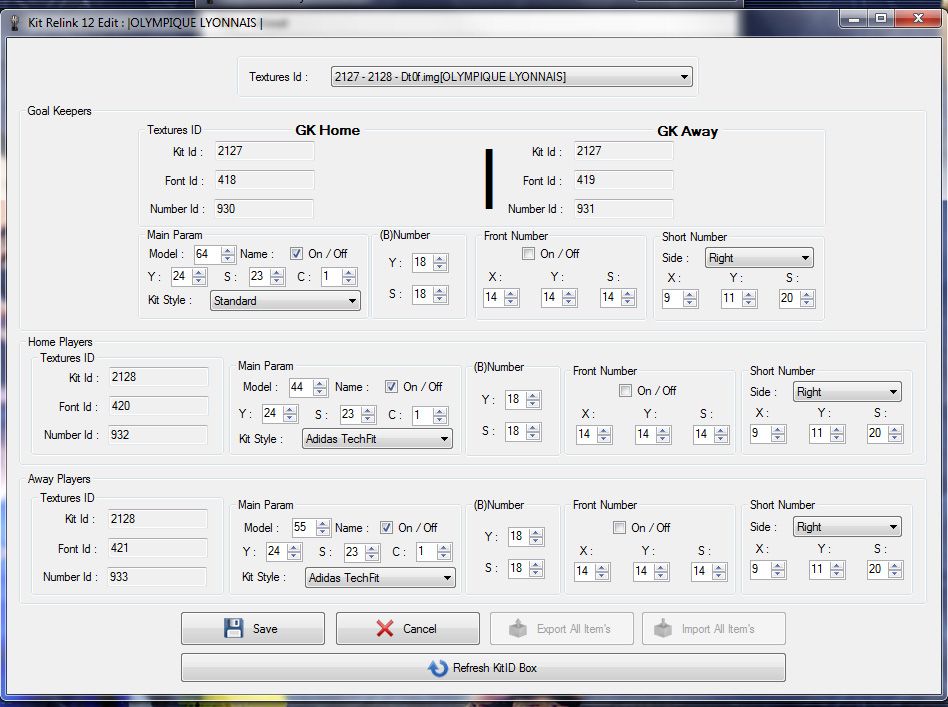Click GK Away Font Id field 419
948x707 pixels.
623,181
